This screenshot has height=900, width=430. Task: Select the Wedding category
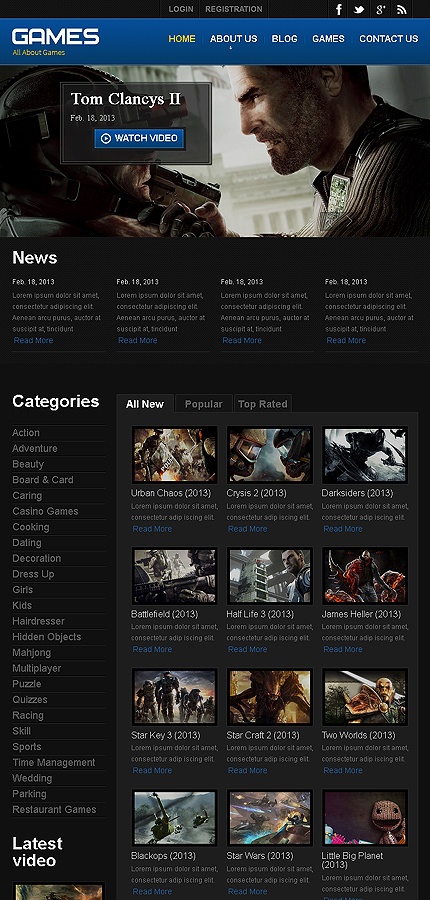tap(32, 778)
